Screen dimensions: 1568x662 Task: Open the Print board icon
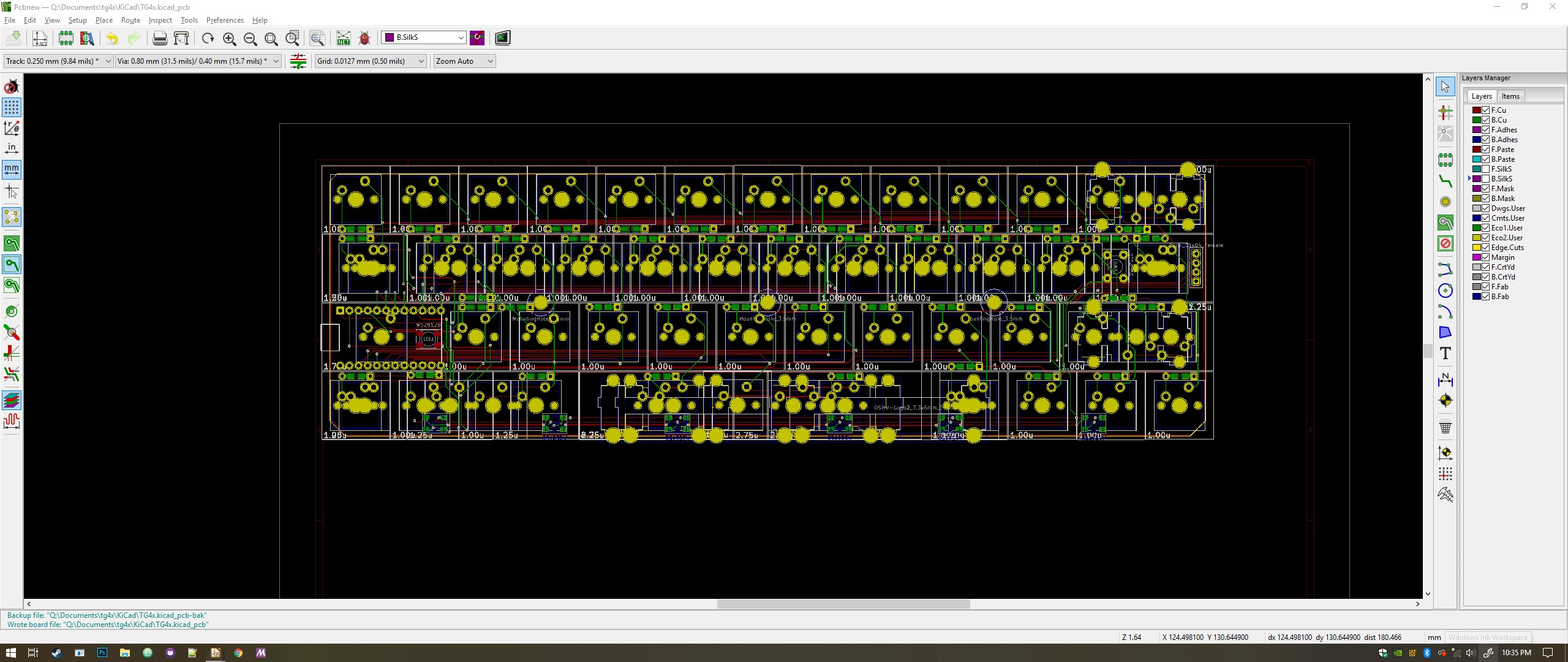point(159,39)
